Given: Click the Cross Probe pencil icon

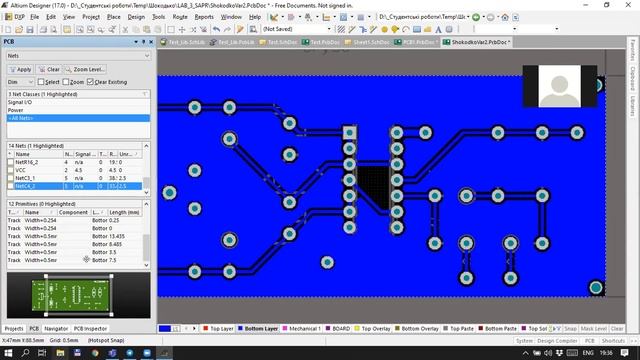Looking at the screenshot, I should (240, 29).
